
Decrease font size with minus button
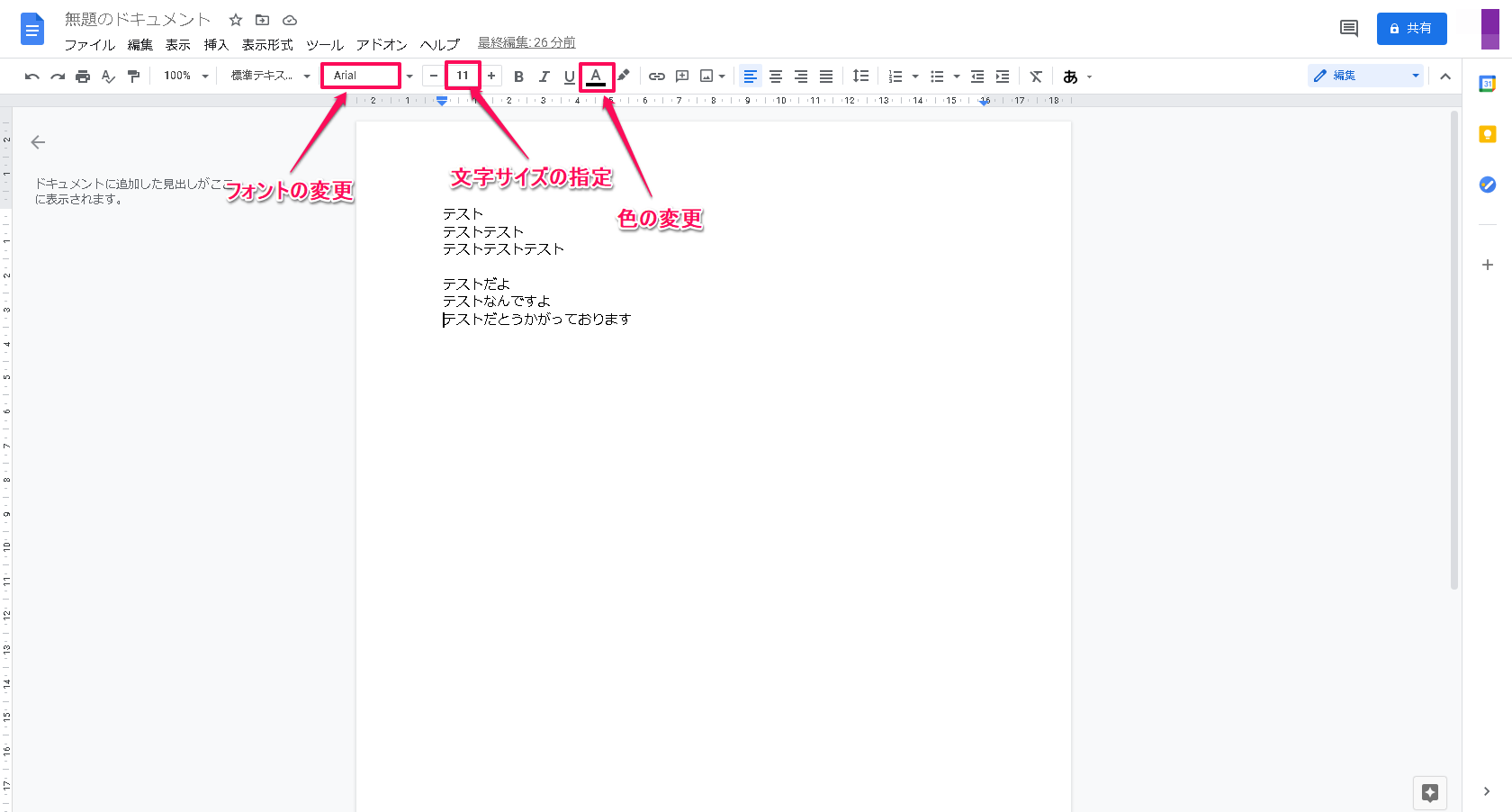434,76
